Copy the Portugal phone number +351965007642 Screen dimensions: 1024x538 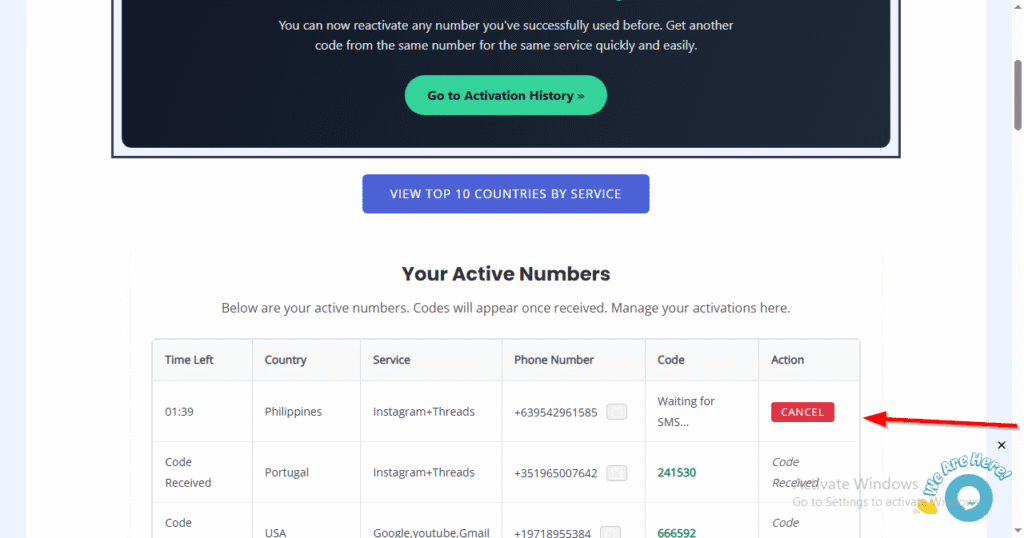tap(617, 473)
